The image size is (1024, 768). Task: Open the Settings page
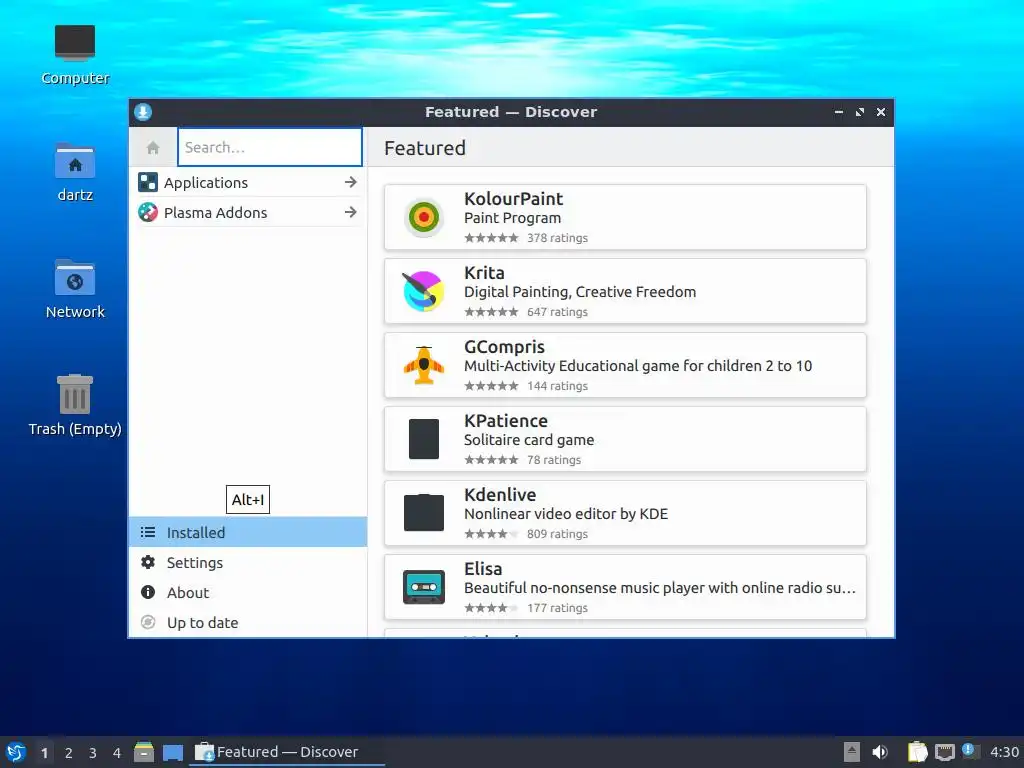click(x=248, y=562)
